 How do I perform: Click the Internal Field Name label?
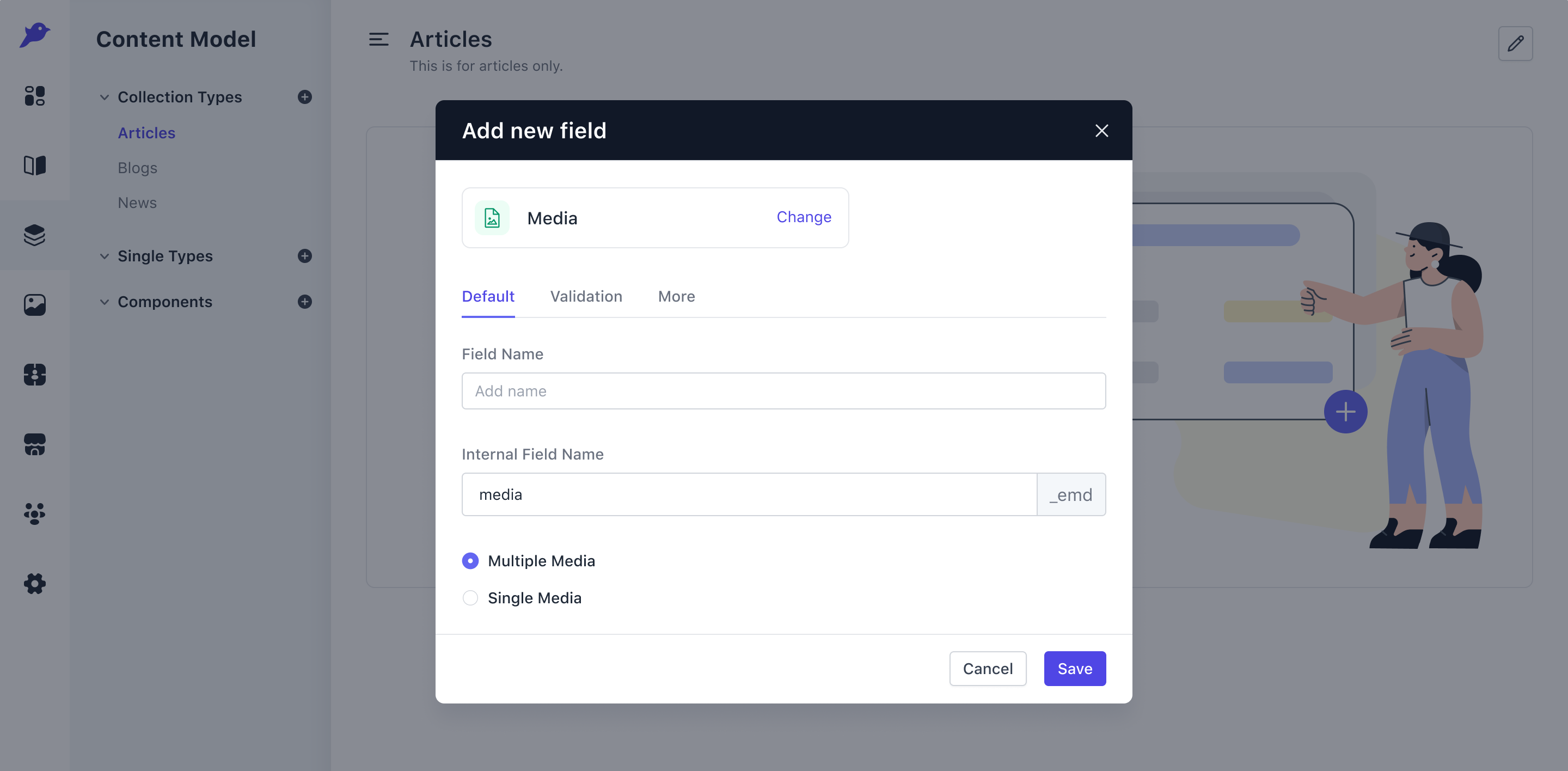tap(532, 454)
